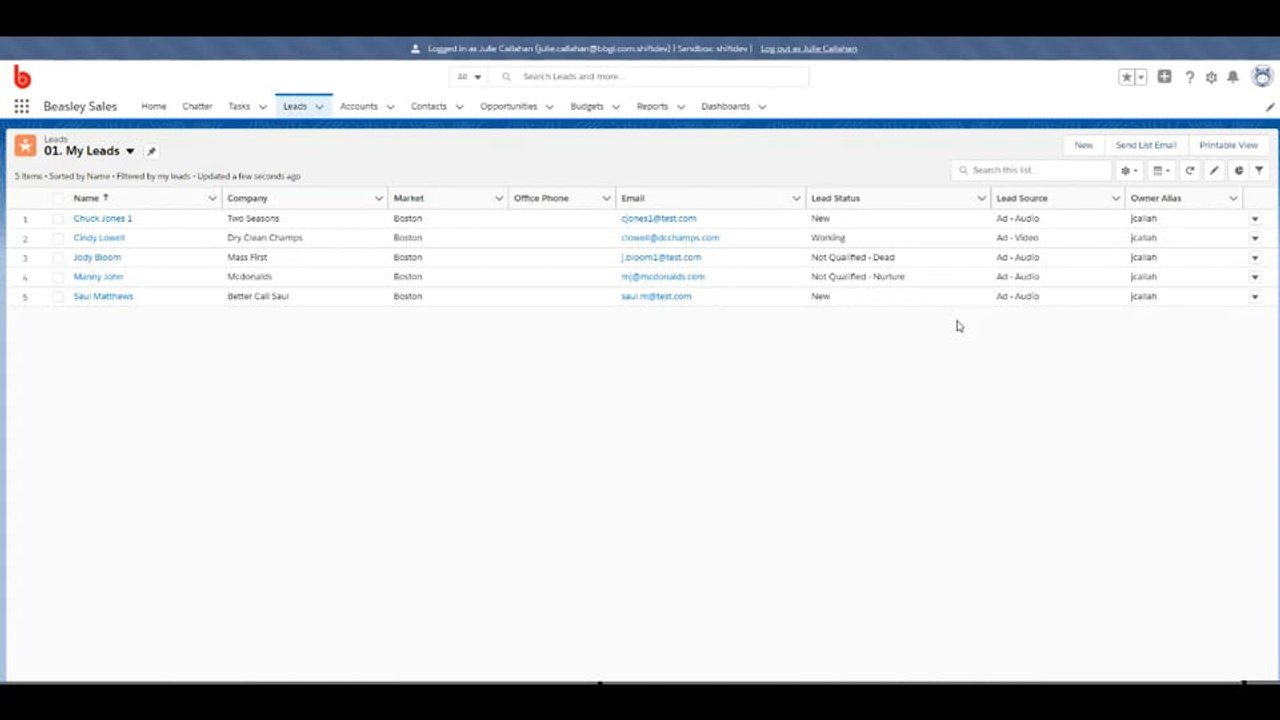Click the Leads object star icon

tap(25, 146)
